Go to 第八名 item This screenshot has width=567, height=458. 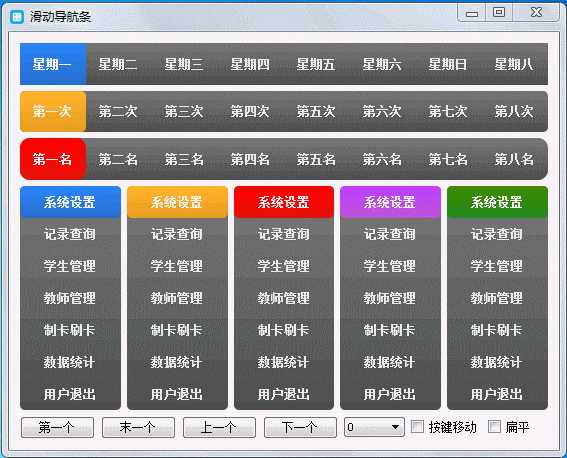514,159
